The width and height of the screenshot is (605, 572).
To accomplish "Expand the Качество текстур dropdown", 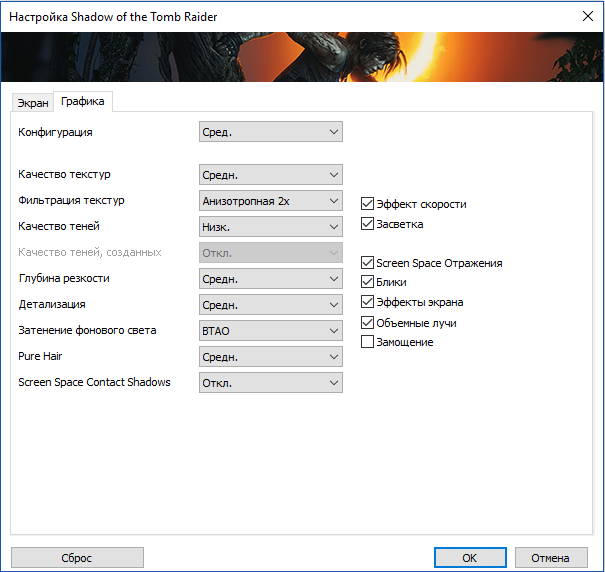I will (271, 175).
